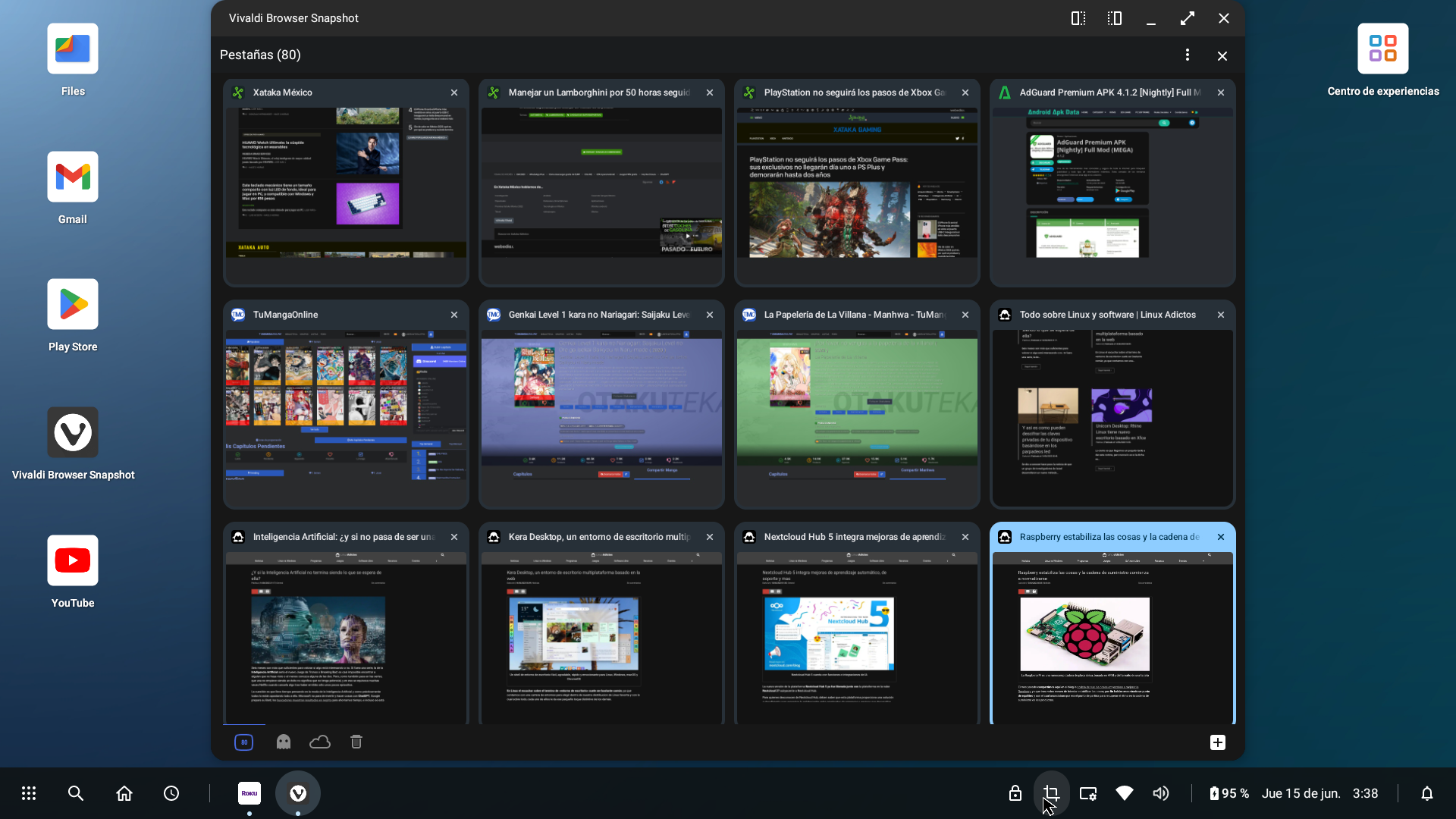Launch YouTube desktop shortcut

click(73, 572)
